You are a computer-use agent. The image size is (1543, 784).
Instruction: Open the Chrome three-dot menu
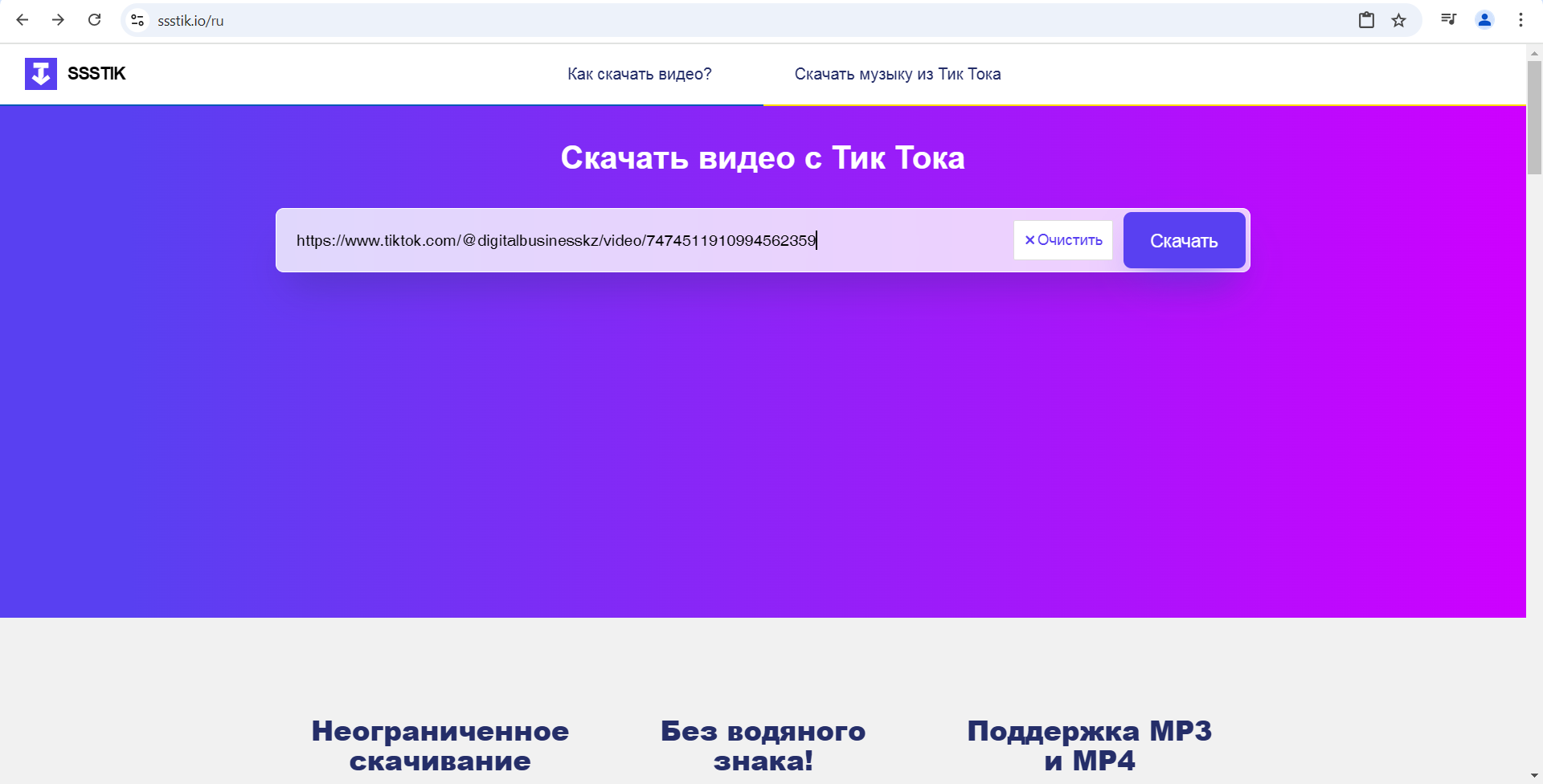point(1520,19)
